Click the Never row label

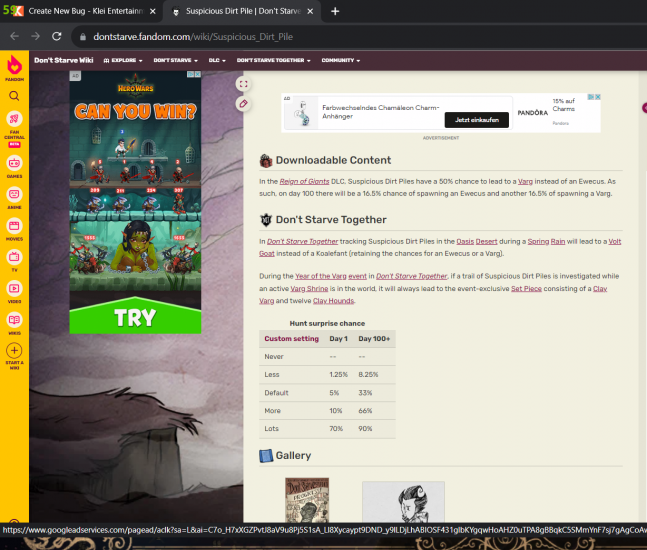point(274,356)
